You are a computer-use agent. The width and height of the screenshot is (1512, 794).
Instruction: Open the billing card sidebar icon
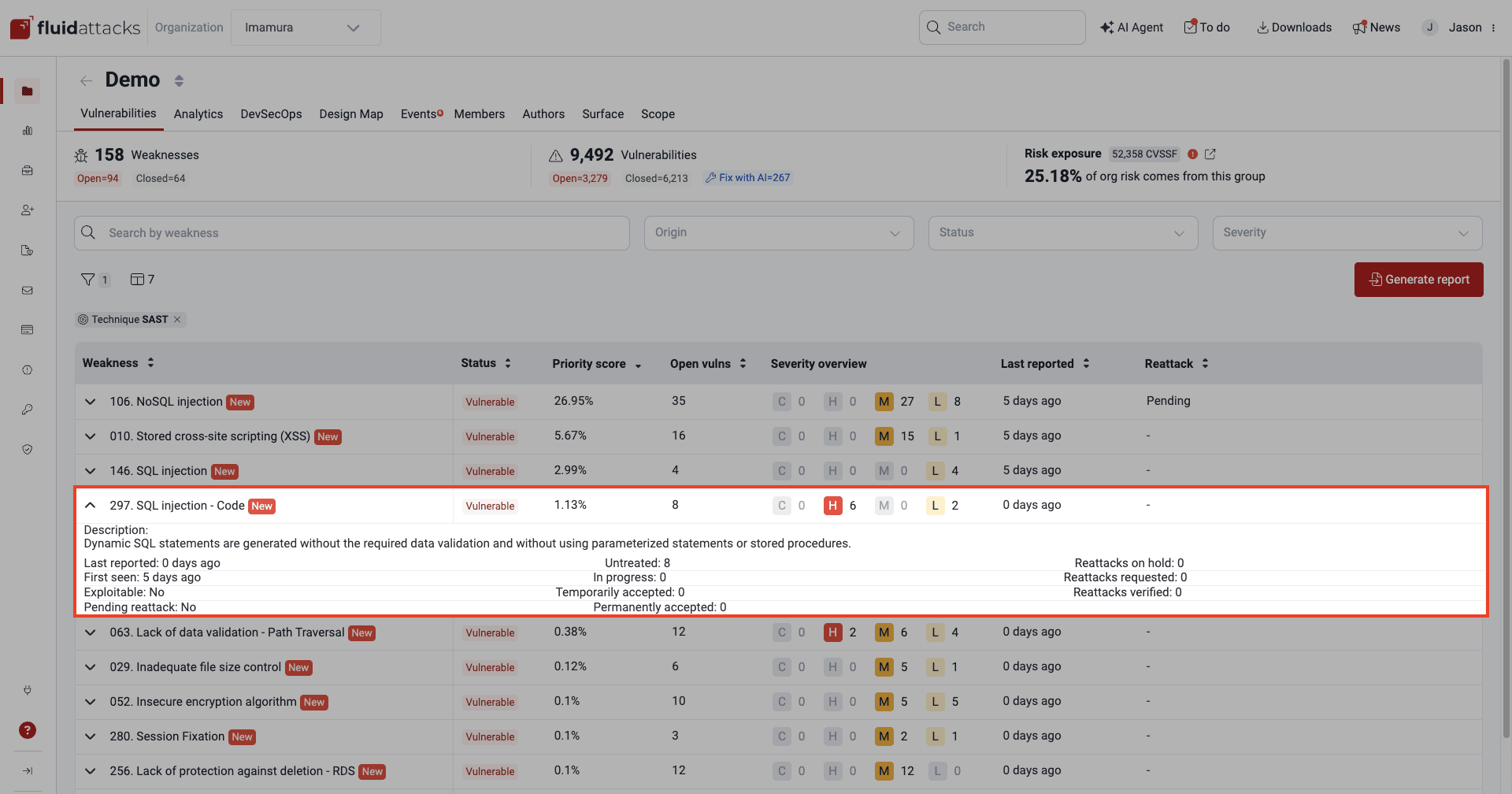coord(28,330)
